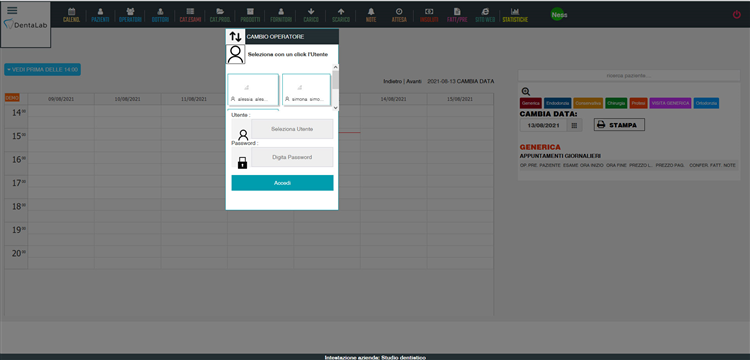Click the magnifier zoom icon above categories
This screenshot has width=750, height=360.
pyautogui.click(x=526, y=92)
